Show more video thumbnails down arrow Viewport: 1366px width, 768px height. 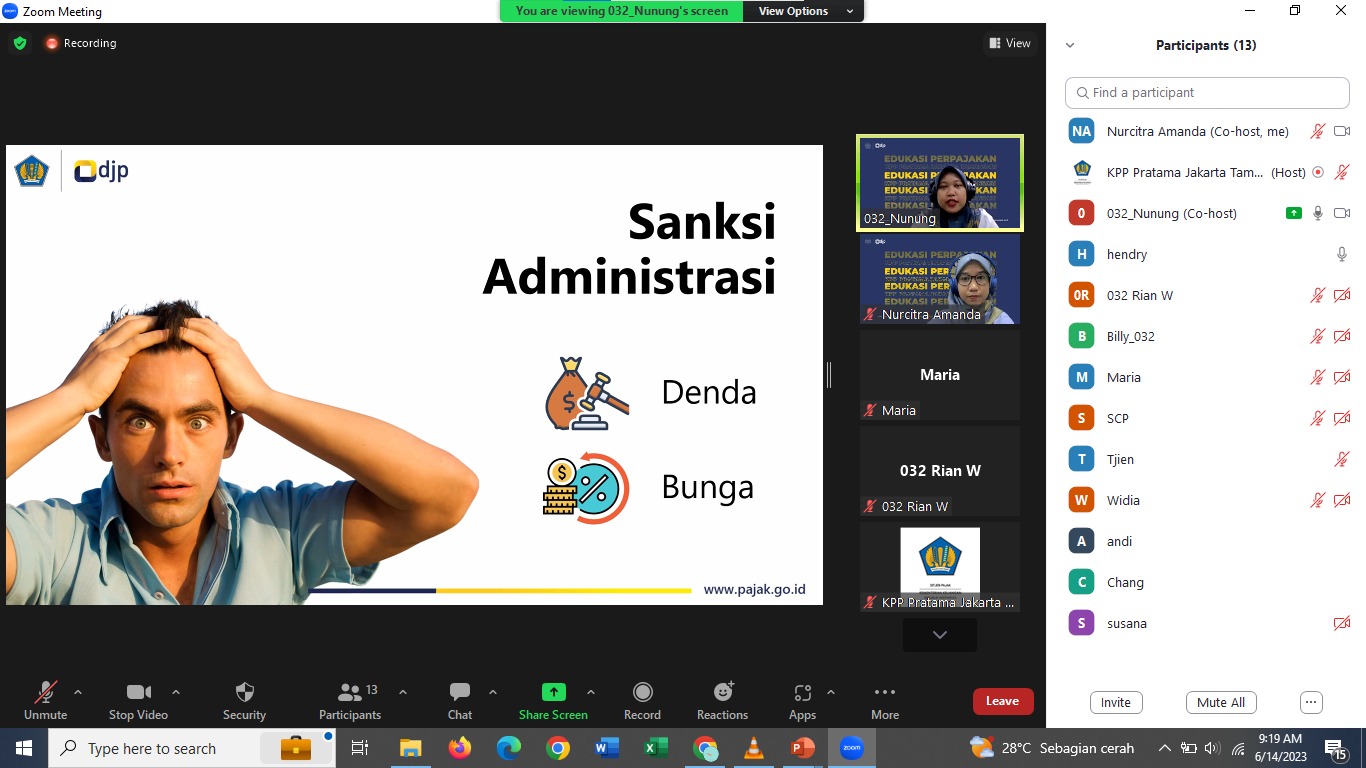coord(939,635)
